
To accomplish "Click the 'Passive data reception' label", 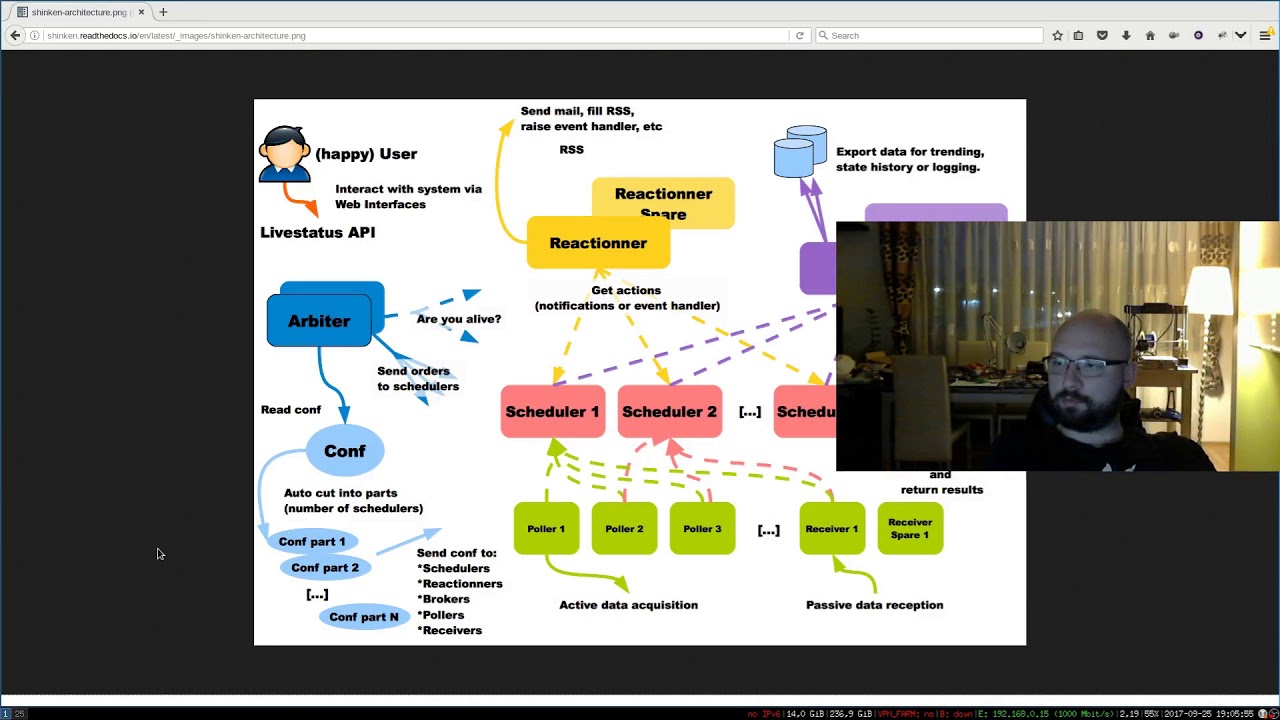I will (875, 605).
